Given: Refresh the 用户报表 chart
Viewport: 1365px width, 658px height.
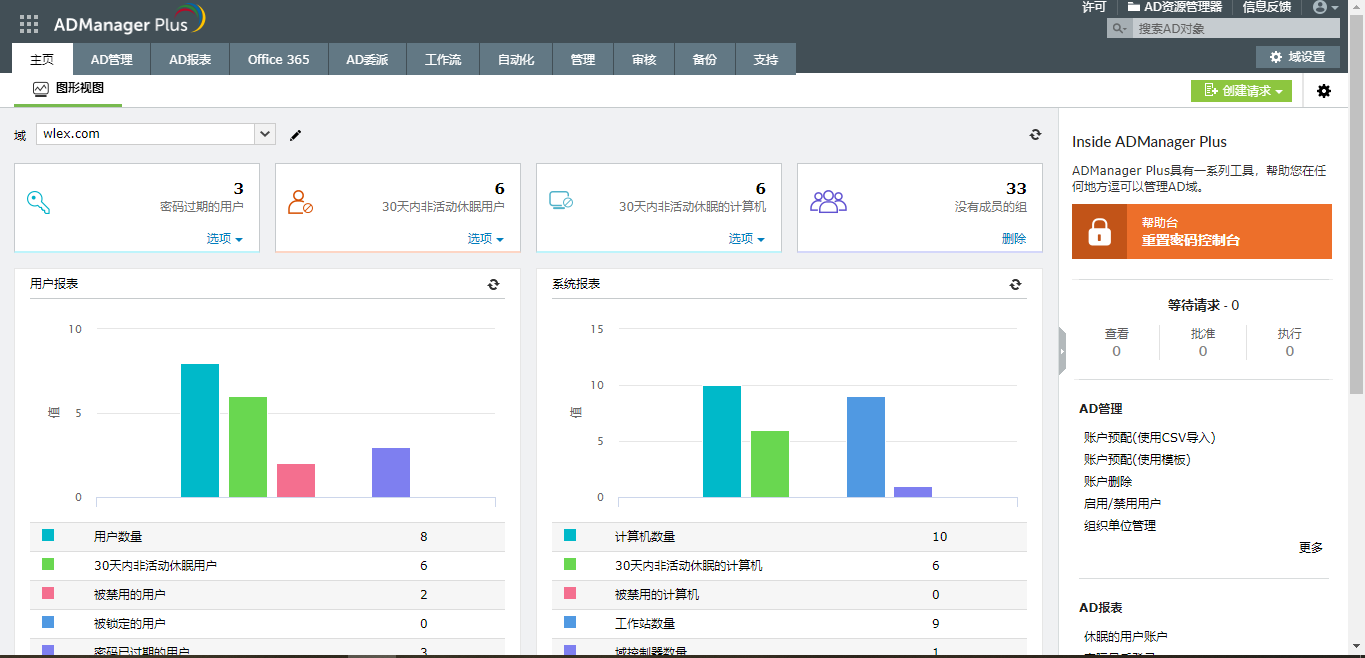Looking at the screenshot, I should click(493, 284).
